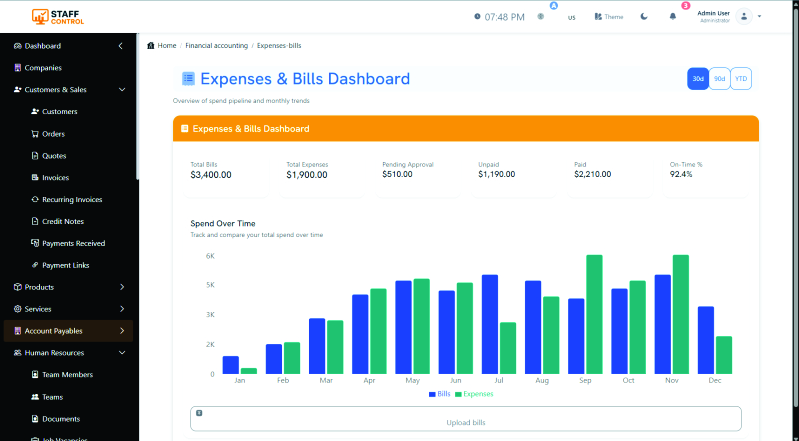Switch to the YTD time range
Image resolution: width=799 pixels, height=441 pixels.
point(740,79)
